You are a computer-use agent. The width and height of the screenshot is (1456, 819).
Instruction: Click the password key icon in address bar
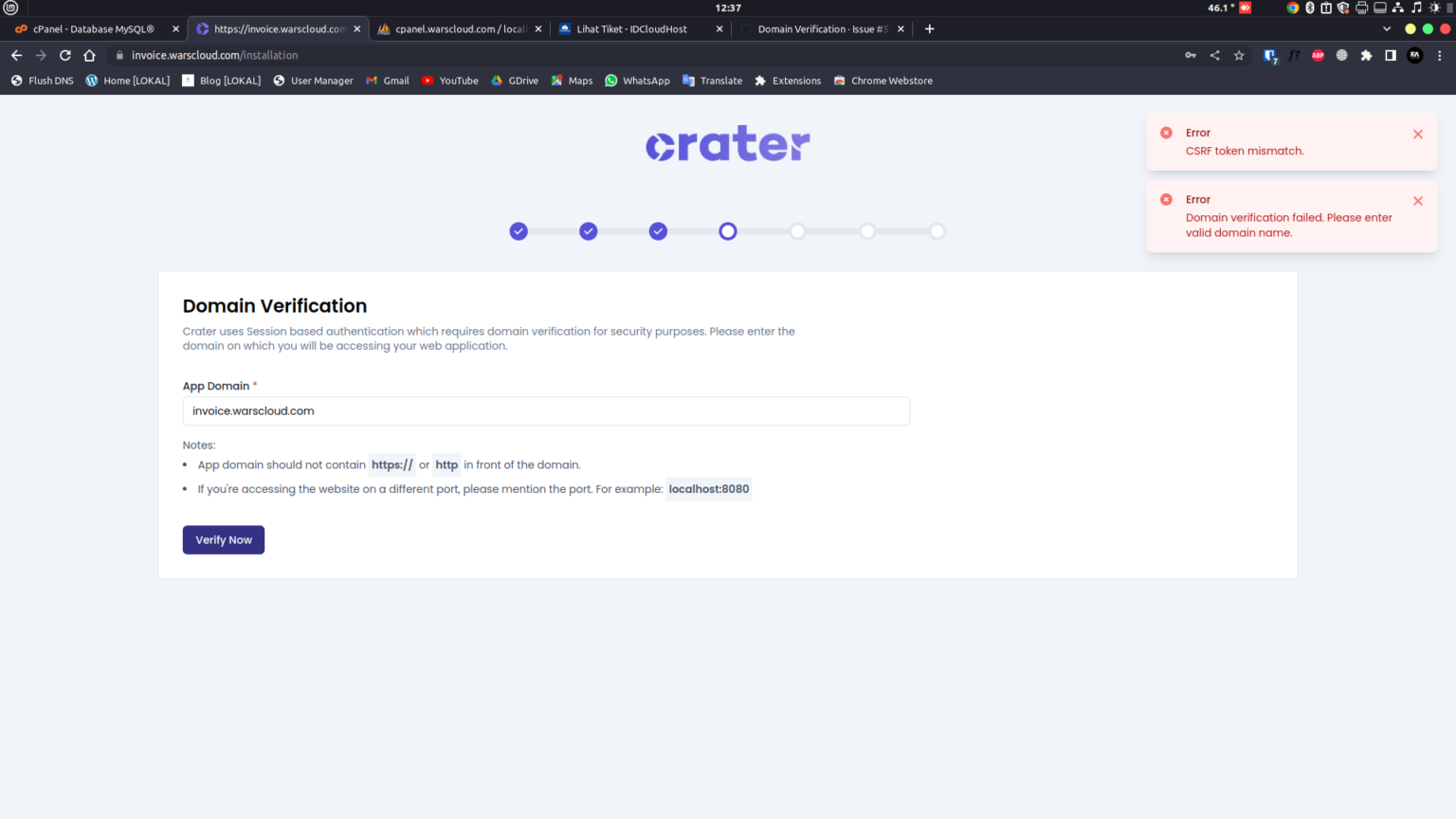point(1190,55)
